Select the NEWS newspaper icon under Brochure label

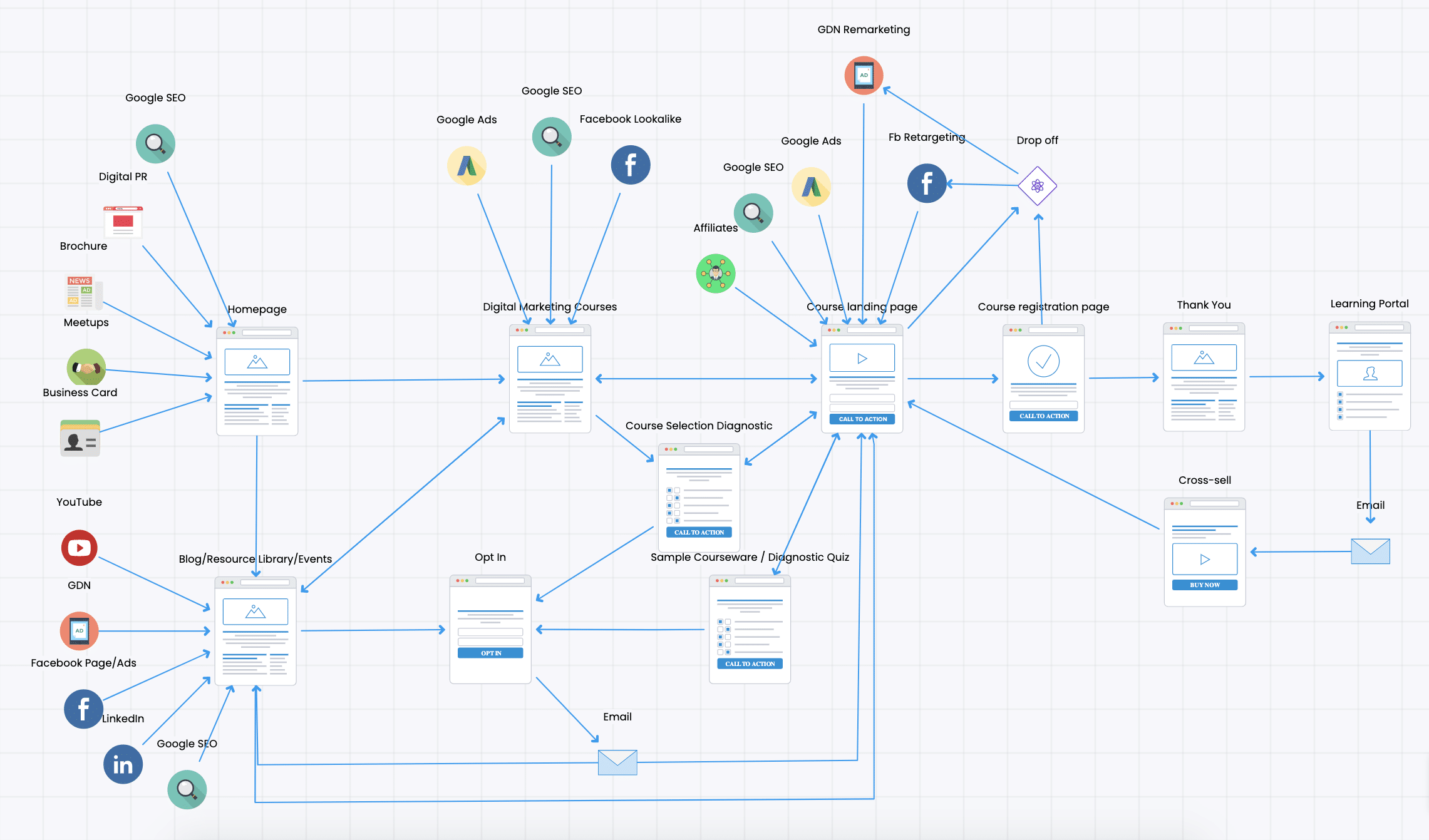click(x=85, y=292)
